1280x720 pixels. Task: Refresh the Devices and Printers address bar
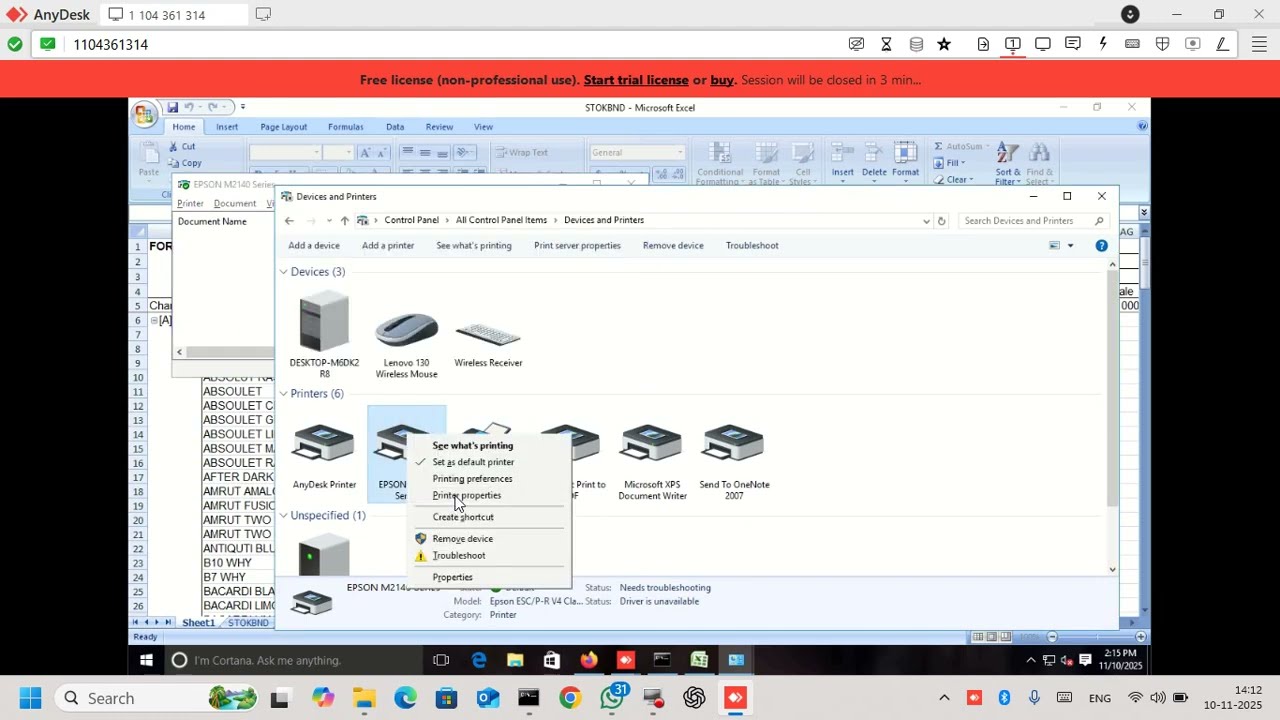click(941, 220)
